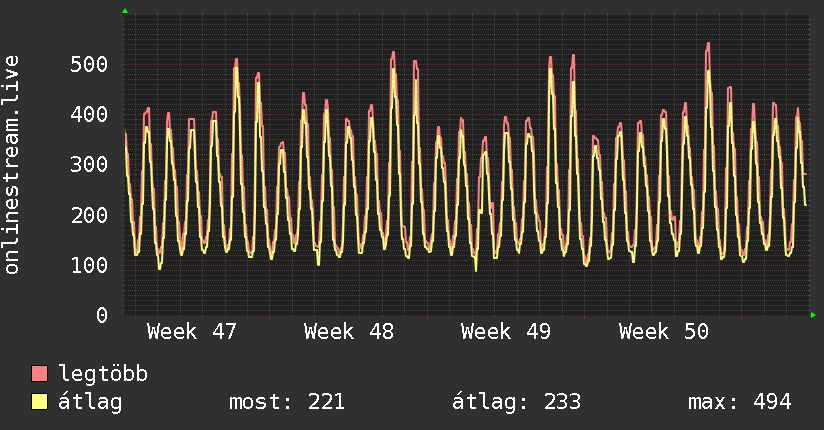This screenshot has height=430, width=824.
Task: Select the átlag legend label beside yellow swatch
Action: (90, 402)
